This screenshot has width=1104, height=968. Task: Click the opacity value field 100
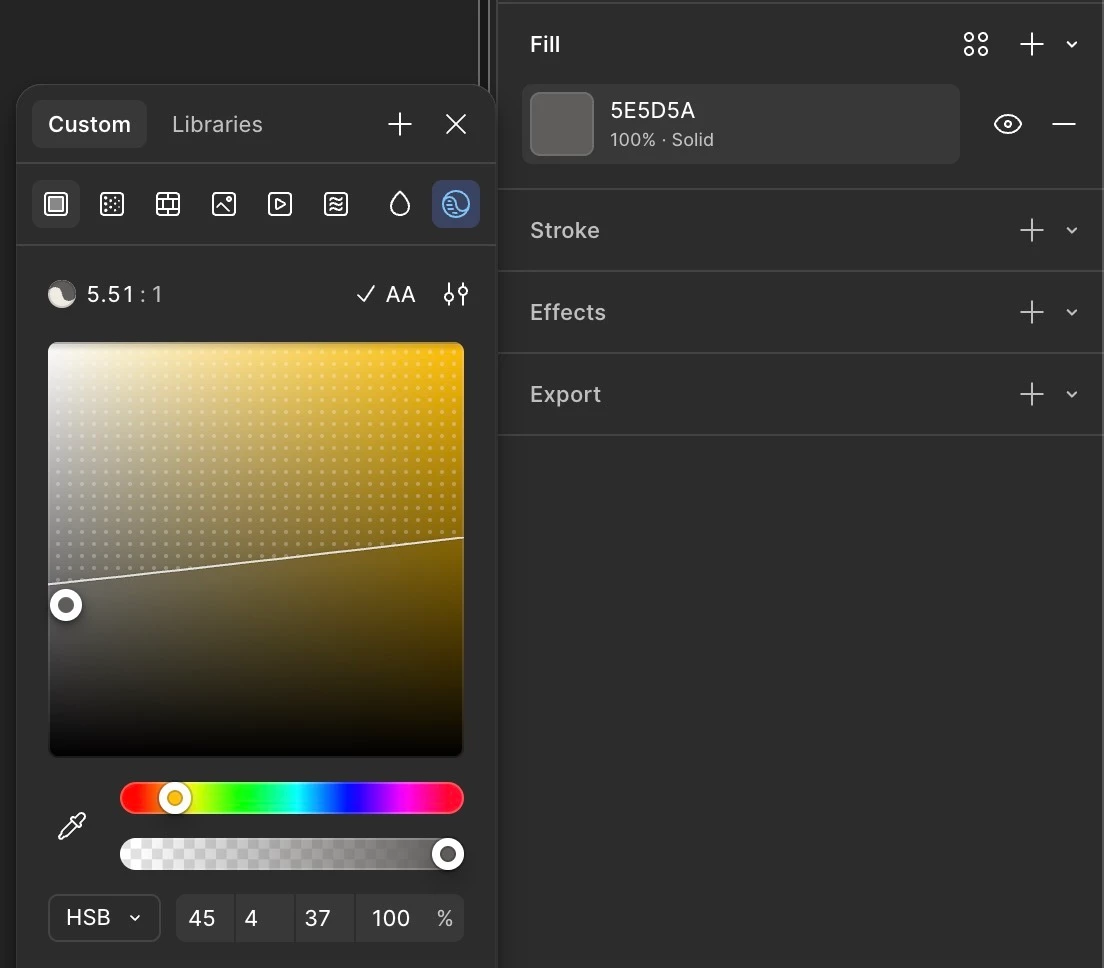point(391,917)
